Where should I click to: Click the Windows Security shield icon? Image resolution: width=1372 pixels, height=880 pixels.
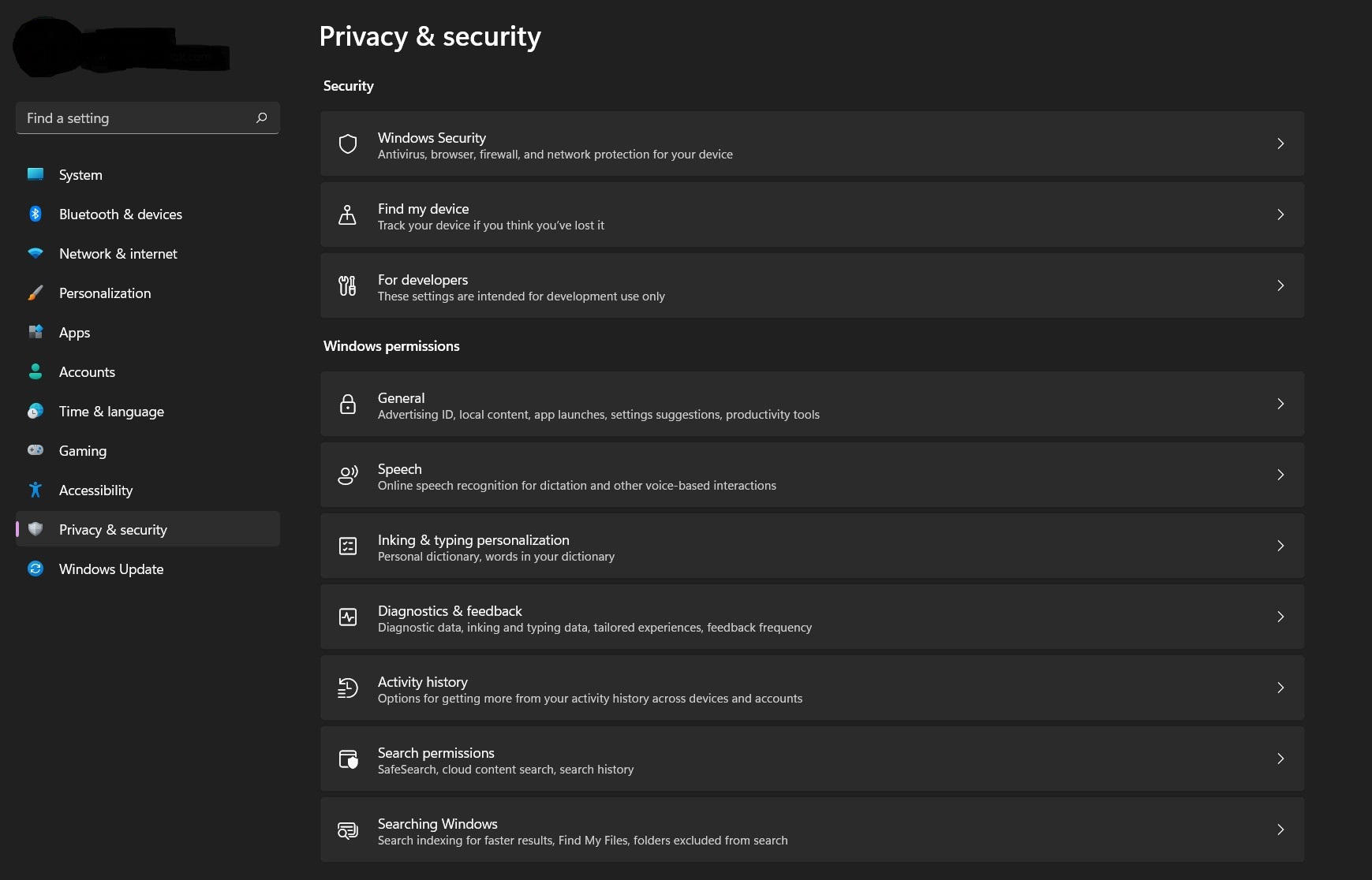pyautogui.click(x=348, y=144)
